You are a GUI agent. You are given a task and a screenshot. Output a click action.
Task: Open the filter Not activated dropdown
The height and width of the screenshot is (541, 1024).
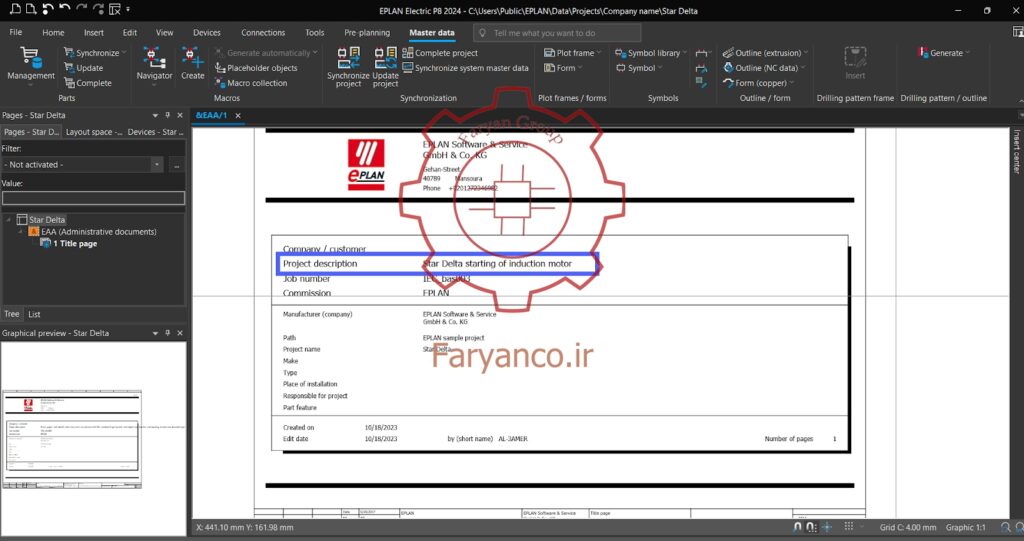pos(156,165)
